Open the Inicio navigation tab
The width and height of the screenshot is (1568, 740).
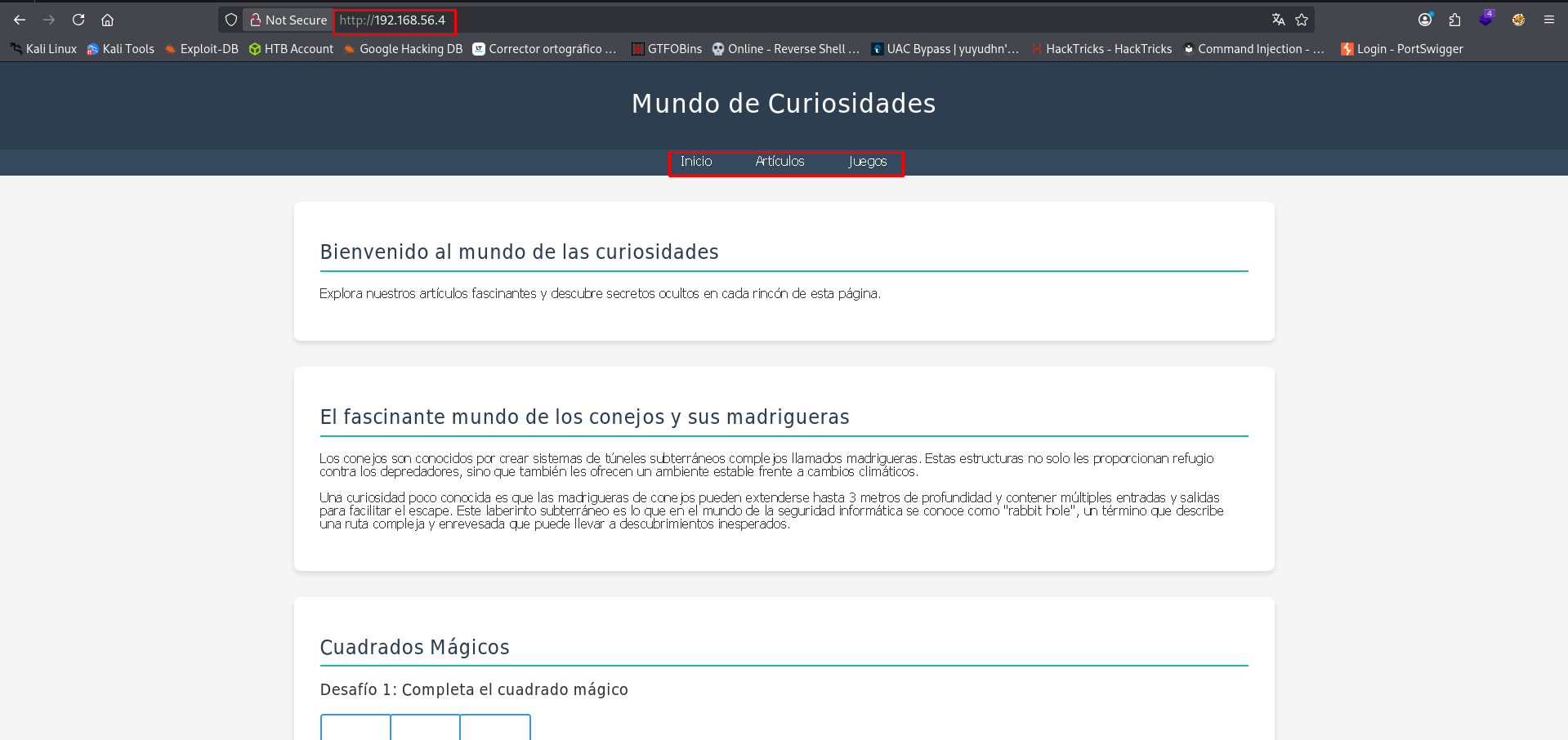pyautogui.click(x=696, y=162)
